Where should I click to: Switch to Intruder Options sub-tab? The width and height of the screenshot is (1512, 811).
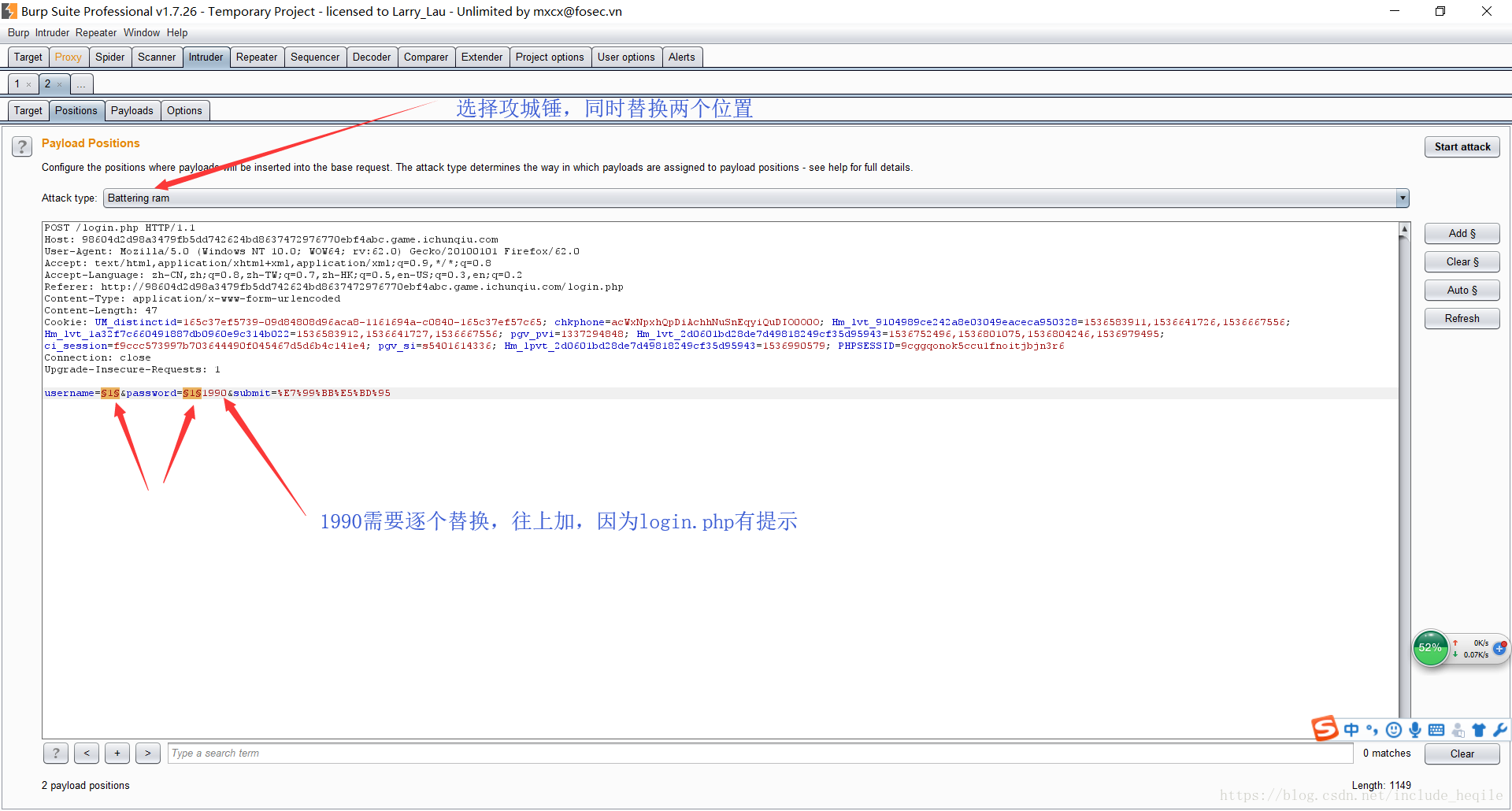coord(184,111)
